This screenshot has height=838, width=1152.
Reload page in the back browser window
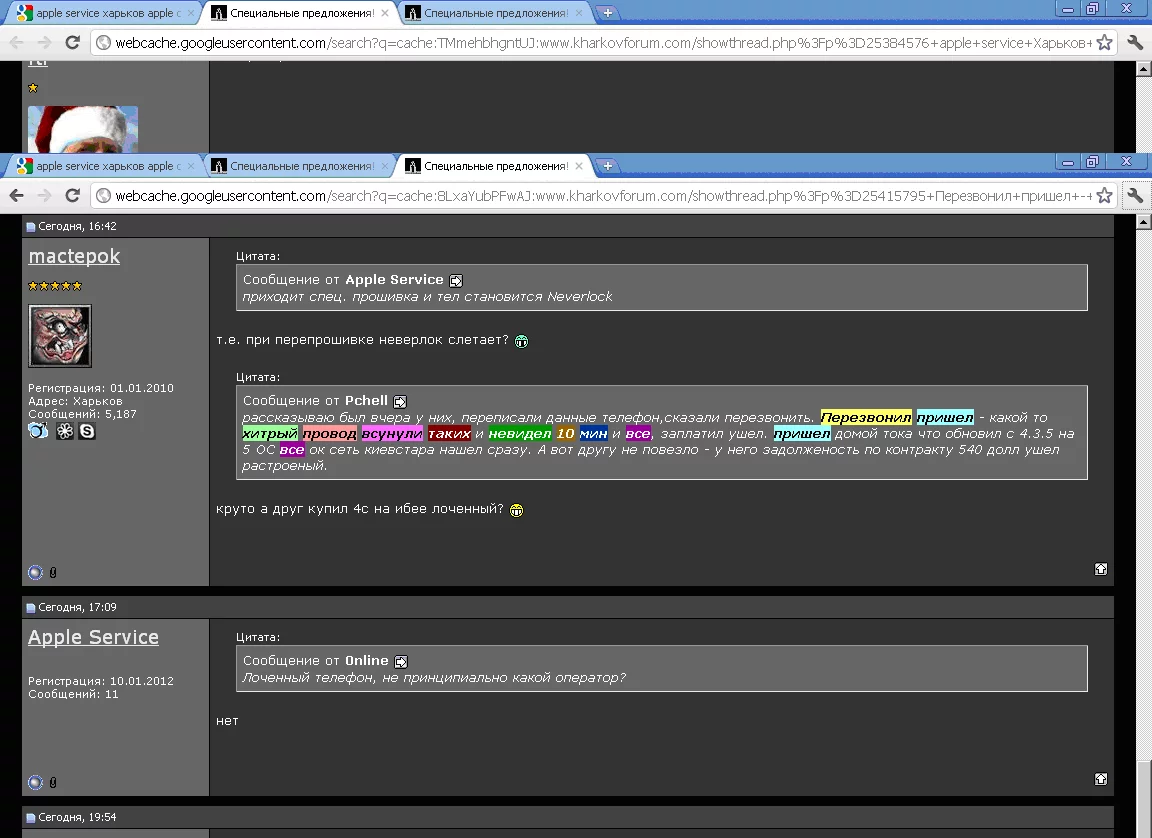(72, 43)
